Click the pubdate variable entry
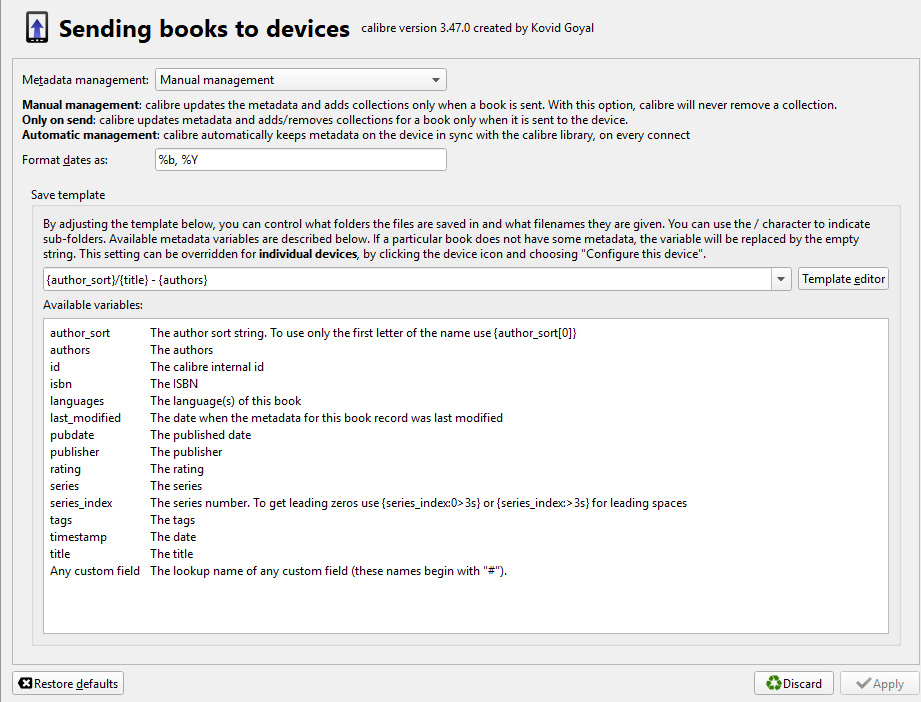Screen dimensions: 921x702 tap(71, 435)
